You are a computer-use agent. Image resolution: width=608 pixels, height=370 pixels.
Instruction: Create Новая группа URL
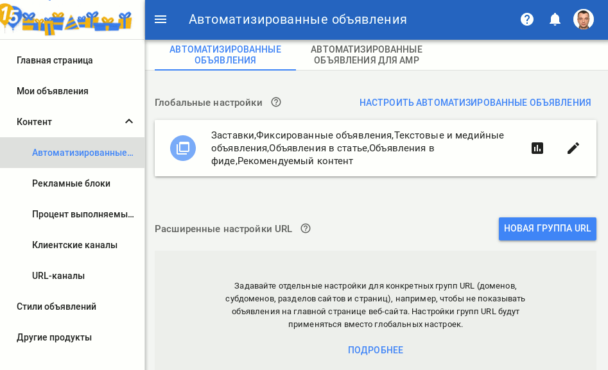[547, 228]
